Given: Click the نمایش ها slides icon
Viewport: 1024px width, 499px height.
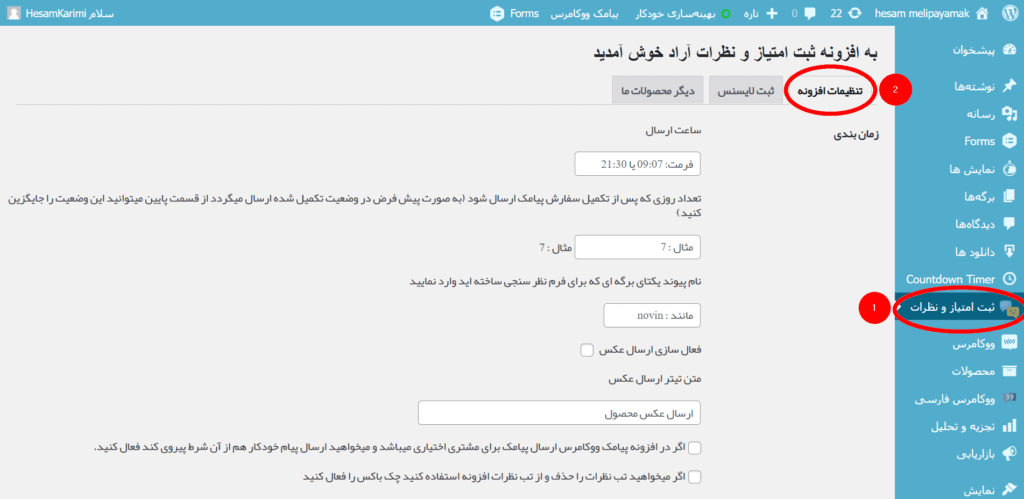Looking at the screenshot, I should tap(1010, 169).
